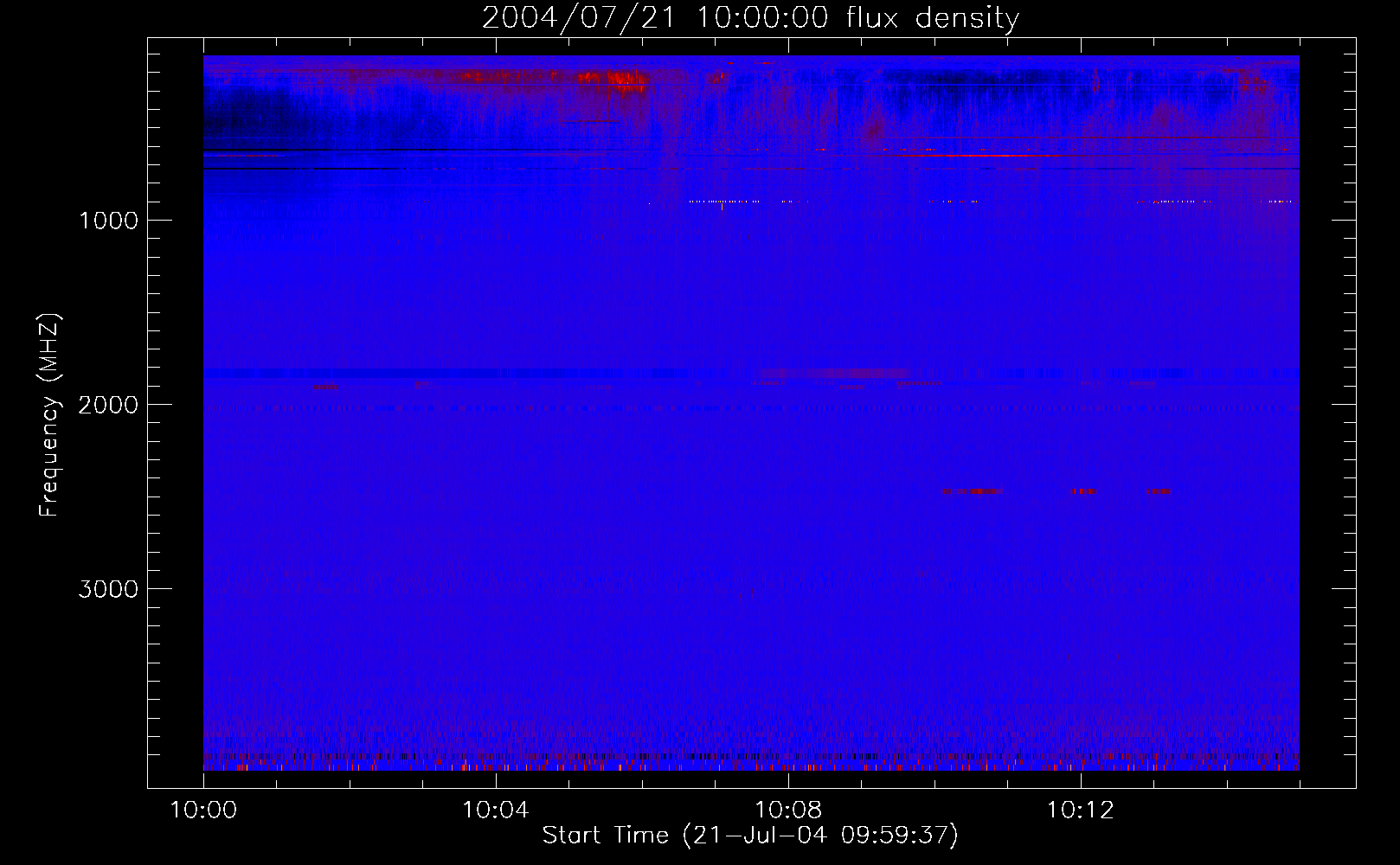Click the 10:04 time tick label

pyautogui.click(x=496, y=811)
